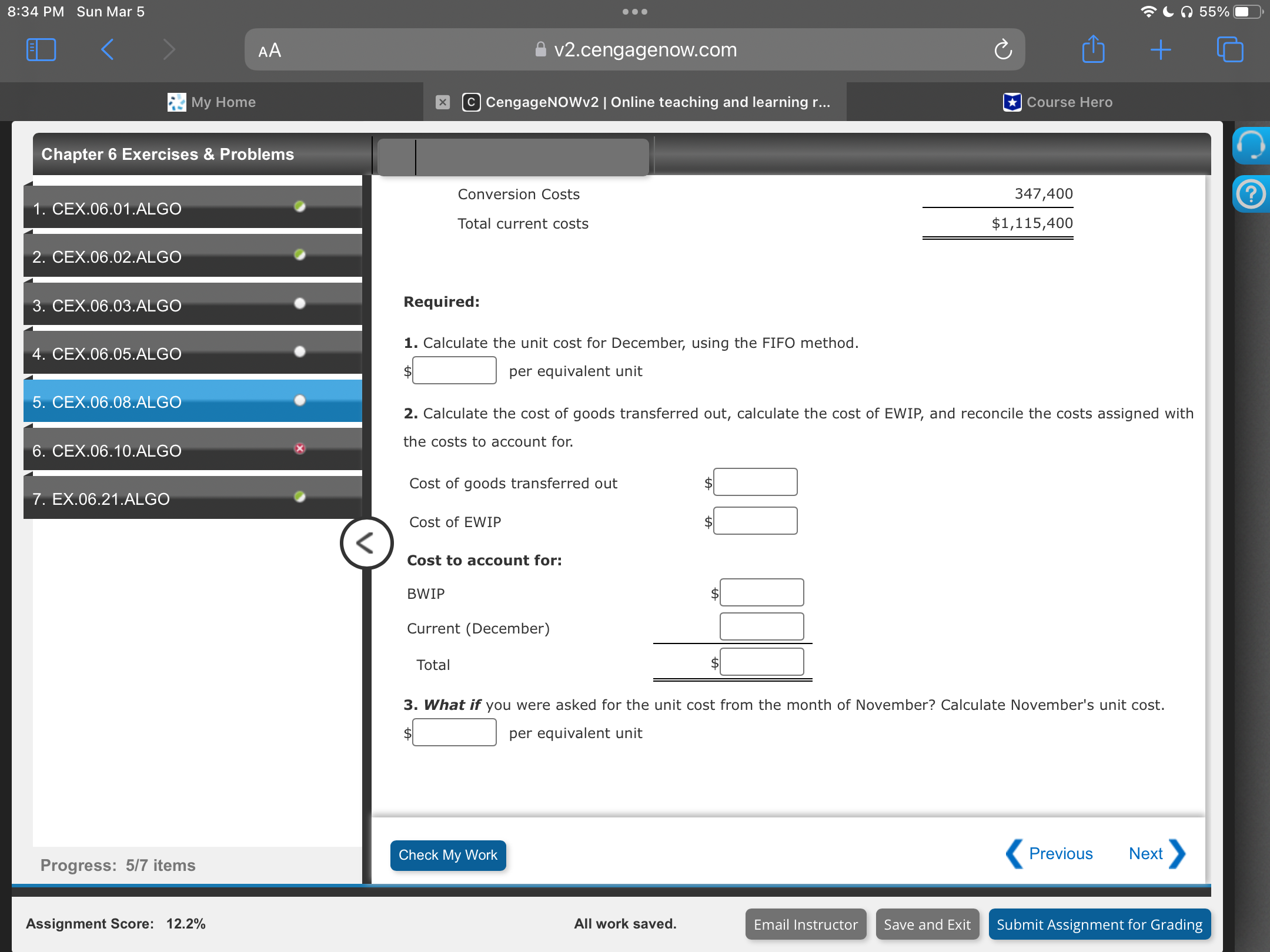Reload the page with refresh icon
This screenshot has width=1270, height=952.
click(1002, 50)
